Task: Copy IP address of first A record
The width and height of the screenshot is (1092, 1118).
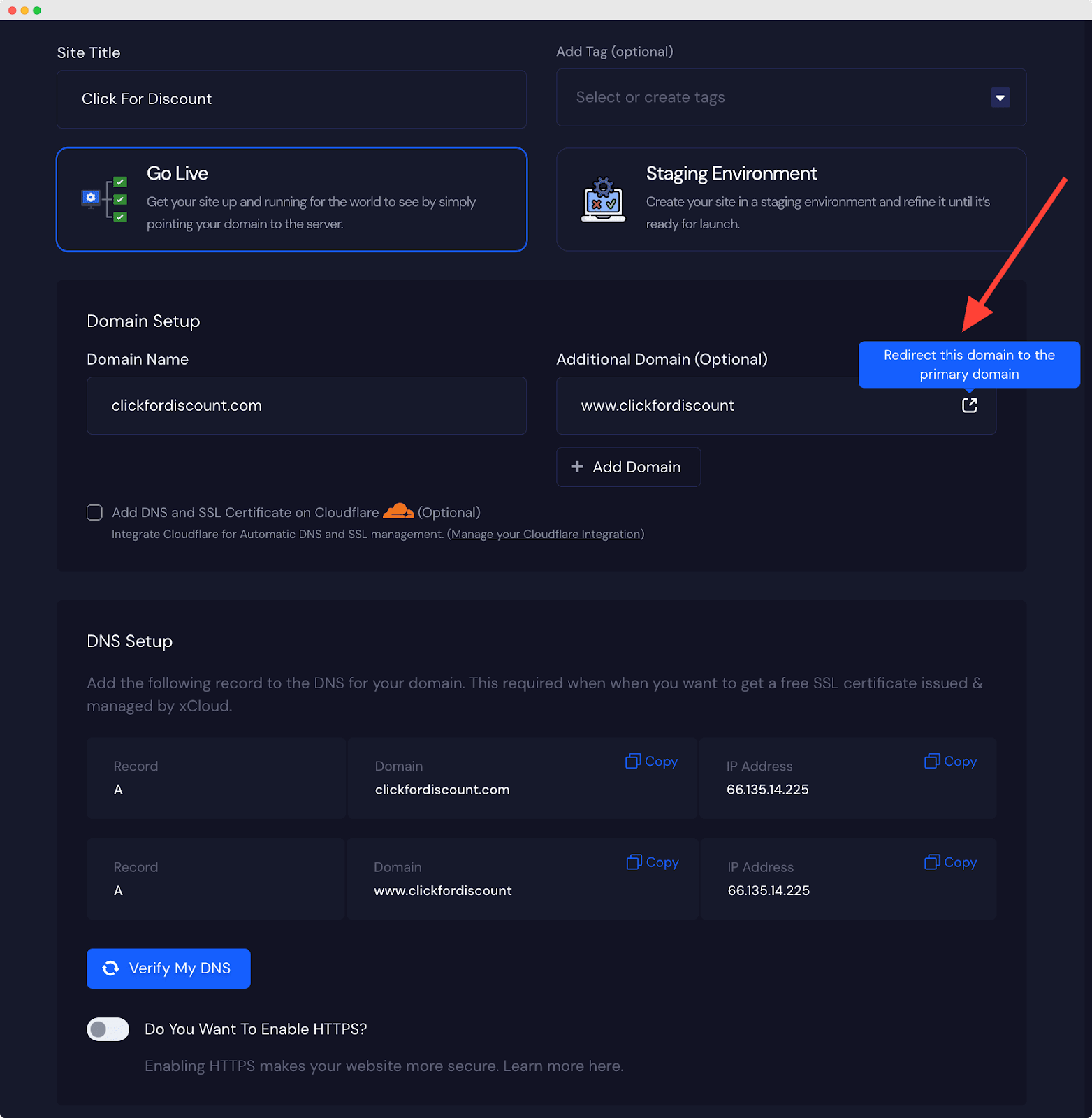Action: [950, 762]
